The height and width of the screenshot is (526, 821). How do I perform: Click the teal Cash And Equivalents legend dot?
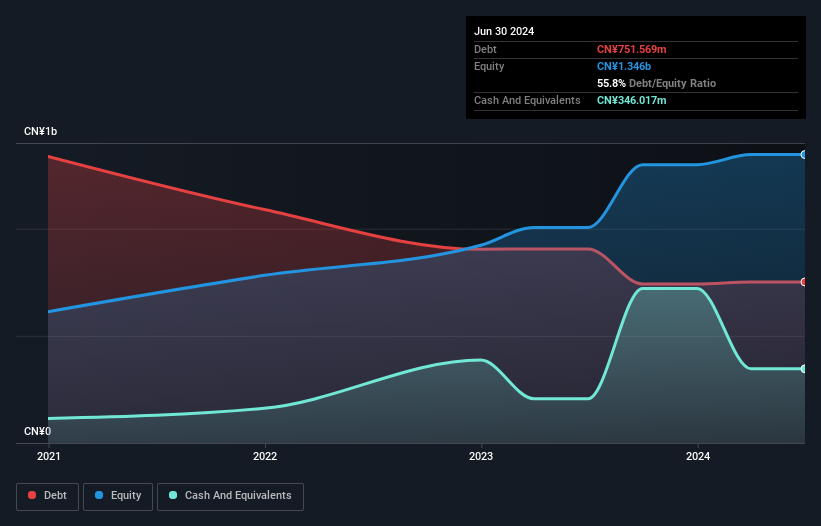pyautogui.click(x=173, y=495)
